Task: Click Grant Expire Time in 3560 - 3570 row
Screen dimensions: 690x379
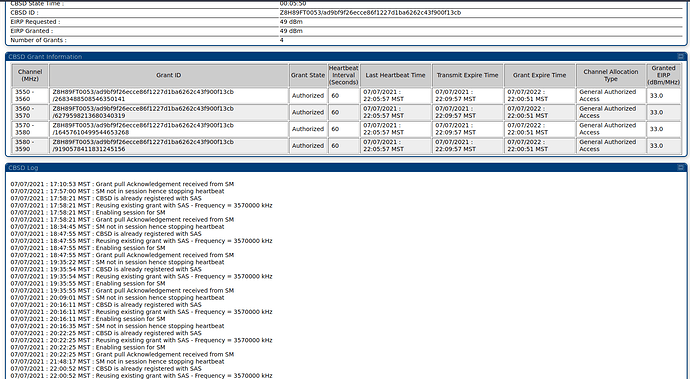Action: click(540, 112)
